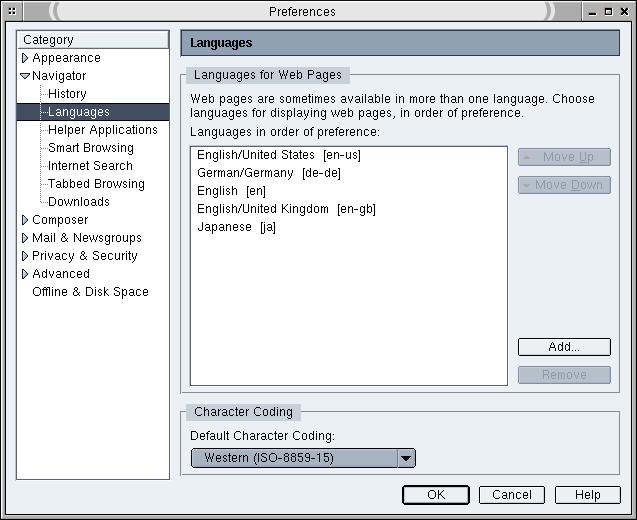Select History under Navigator
The height and width of the screenshot is (520, 637).
pos(67,94)
